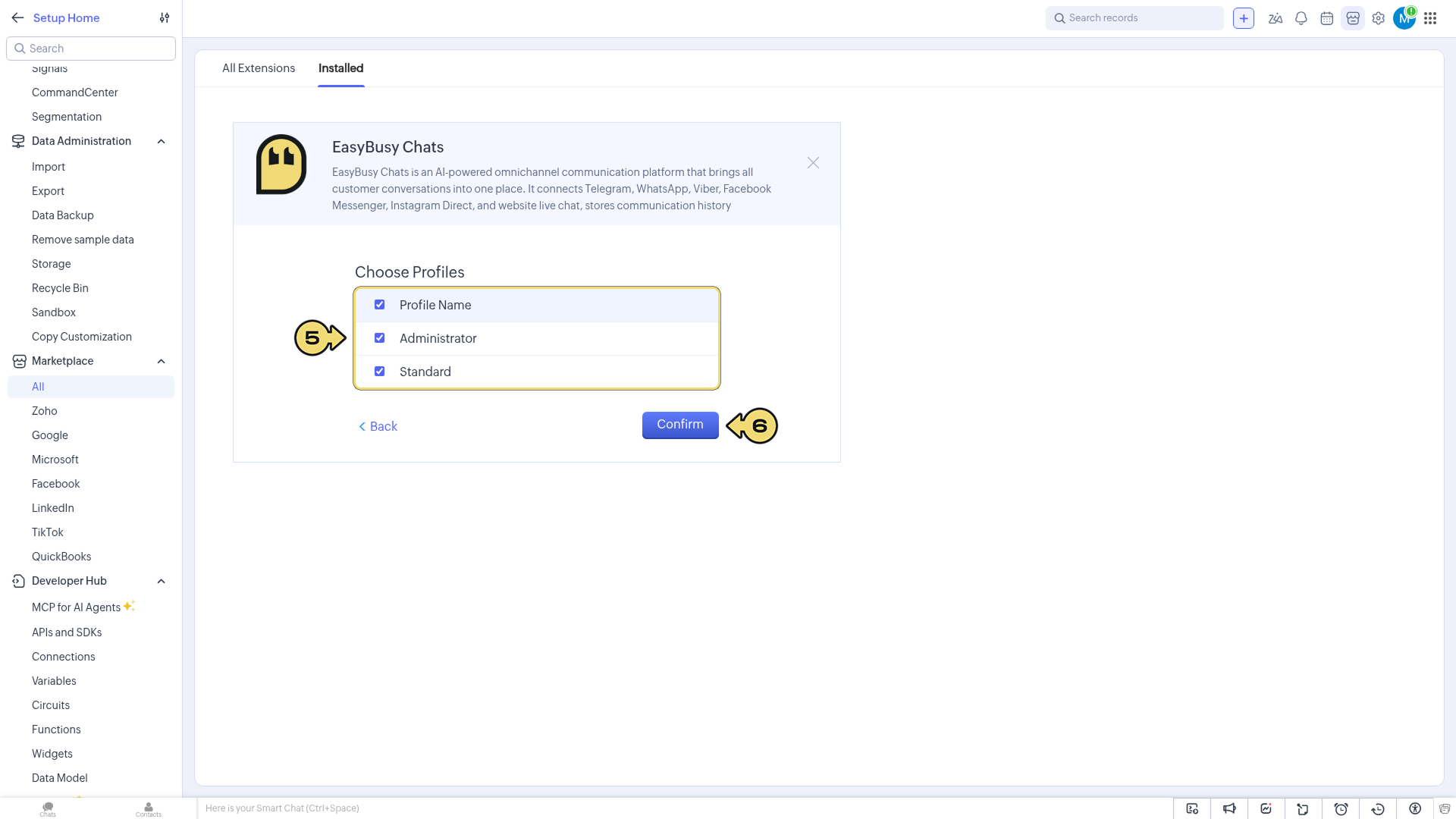
Task: Open MCP for AI Agents
Action: 76,607
